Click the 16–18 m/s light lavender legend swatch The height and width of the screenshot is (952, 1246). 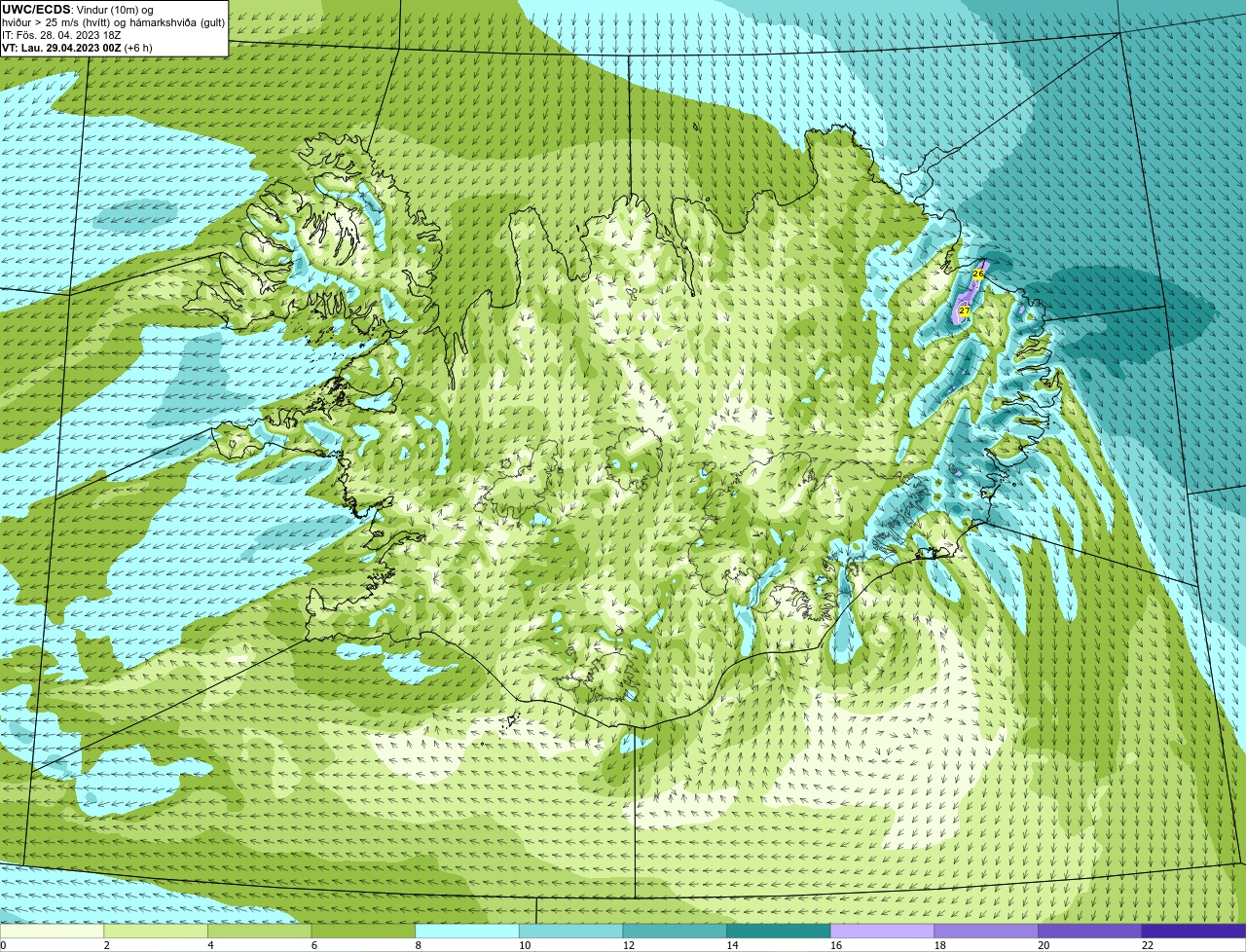click(882, 931)
